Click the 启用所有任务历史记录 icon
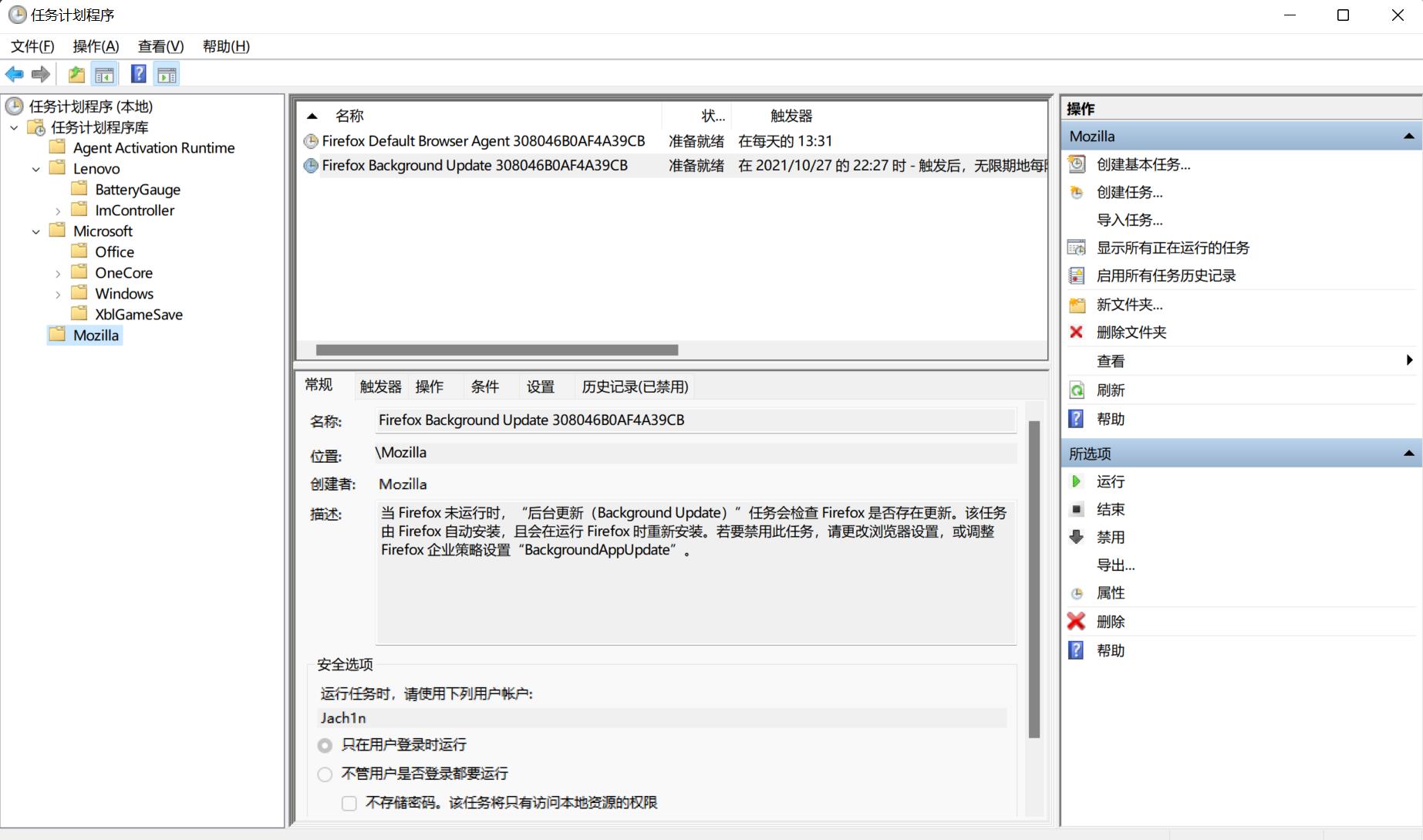The image size is (1423, 840). 1077,275
